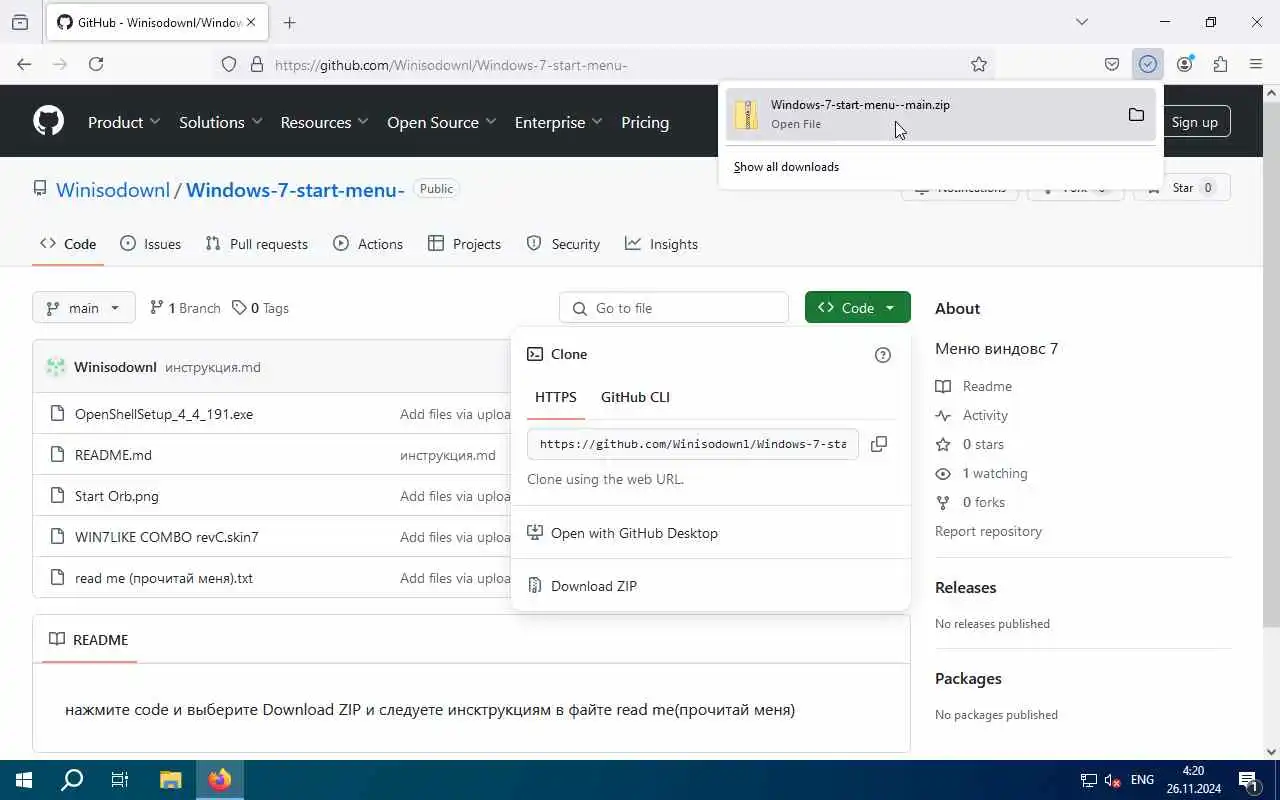This screenshot has height=800, width=1280.
Task: Open the Pull requests tab
Action: [257, 244]
